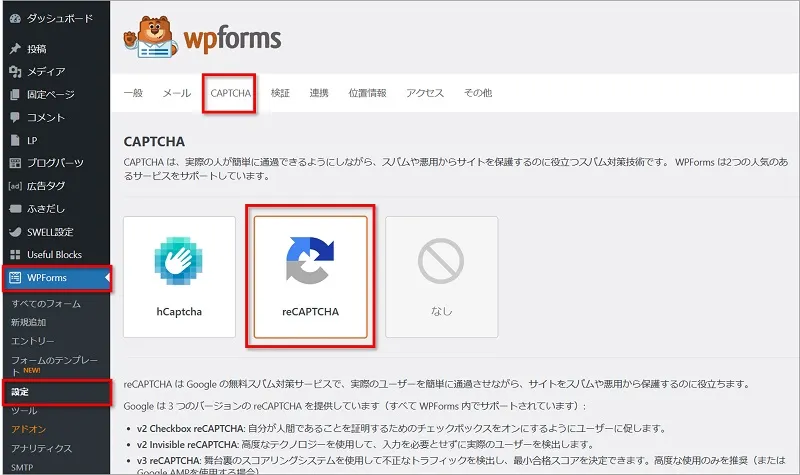Click the WPForms bear mascot logo
This screenshot has height=475, width=800.
[x=150, y=41]
